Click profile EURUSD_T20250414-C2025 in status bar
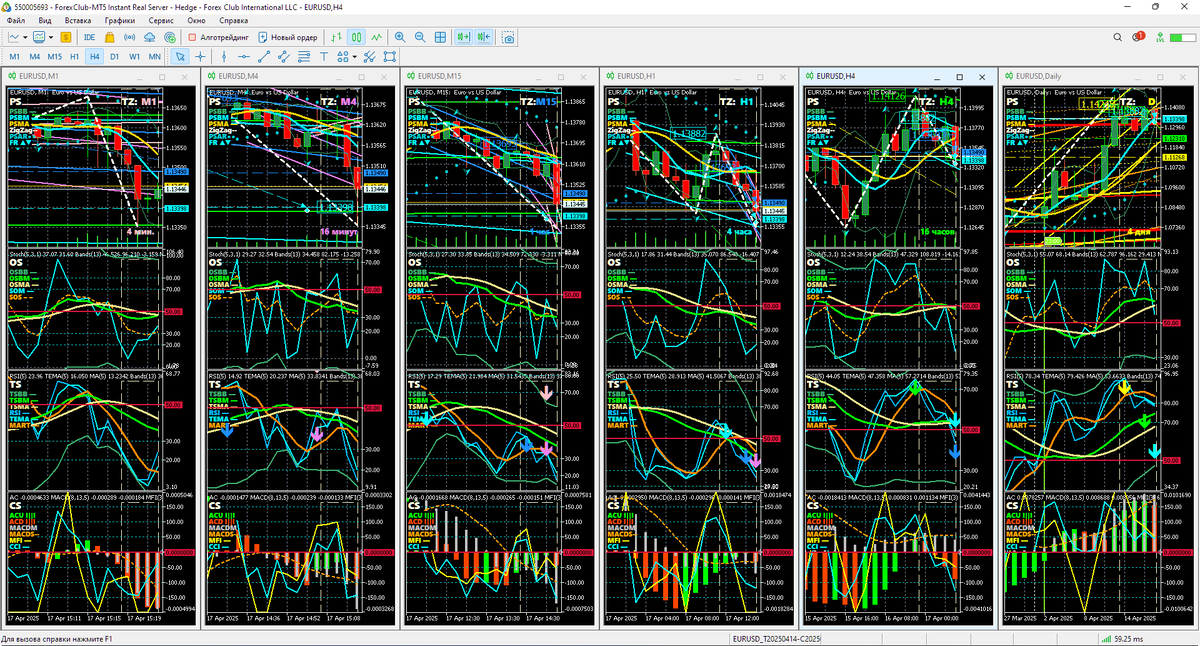Screen dimensions: 1200x646 (x=776, y=639)
